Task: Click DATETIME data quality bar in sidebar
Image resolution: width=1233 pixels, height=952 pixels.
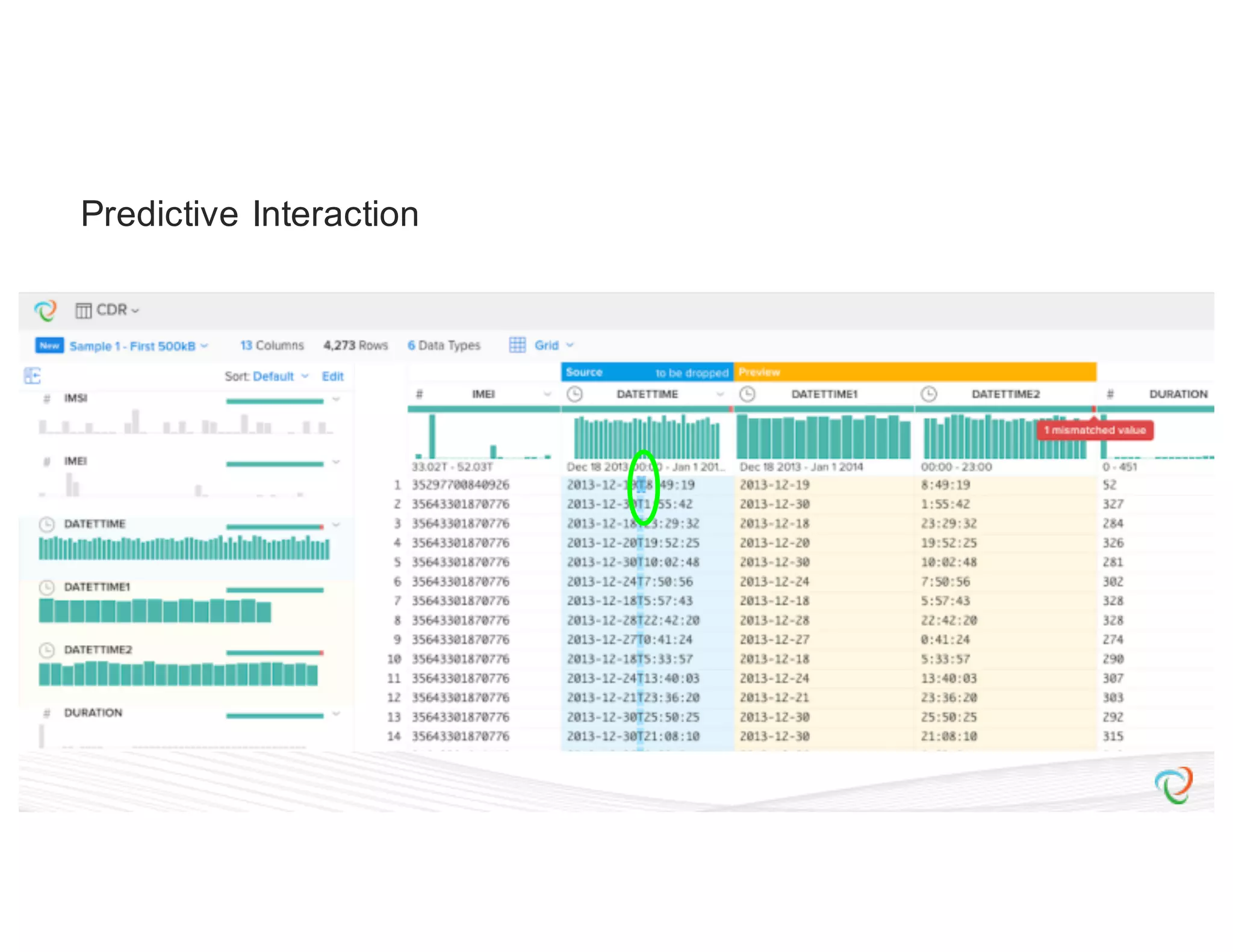Action: (275, 527)
